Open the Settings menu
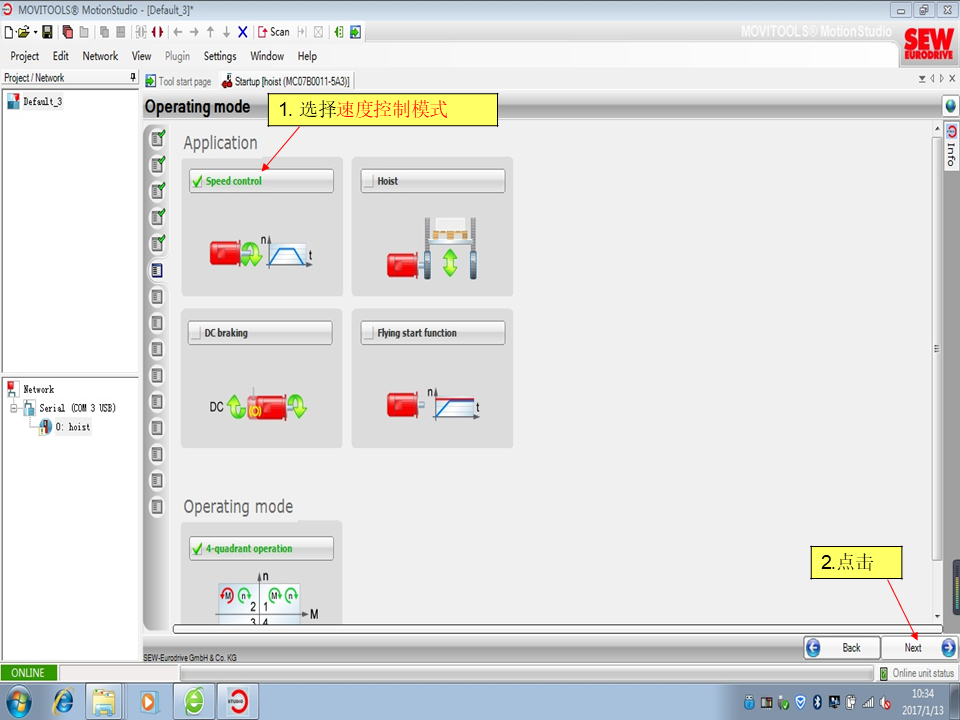960x720 pixels. (220, 56)
